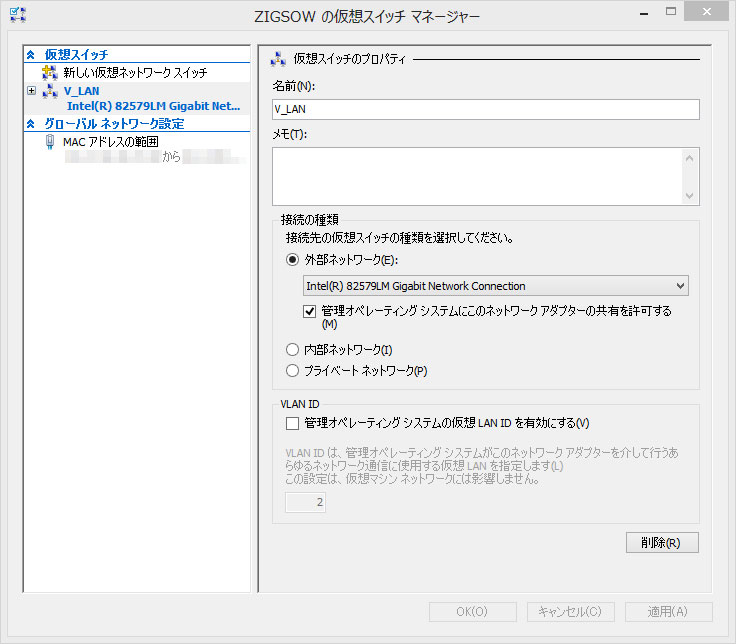Viewport: 736px width, 644px height.
Task: Click the Virtual Switch Manager title bar icon
Action: click(18, 15)
